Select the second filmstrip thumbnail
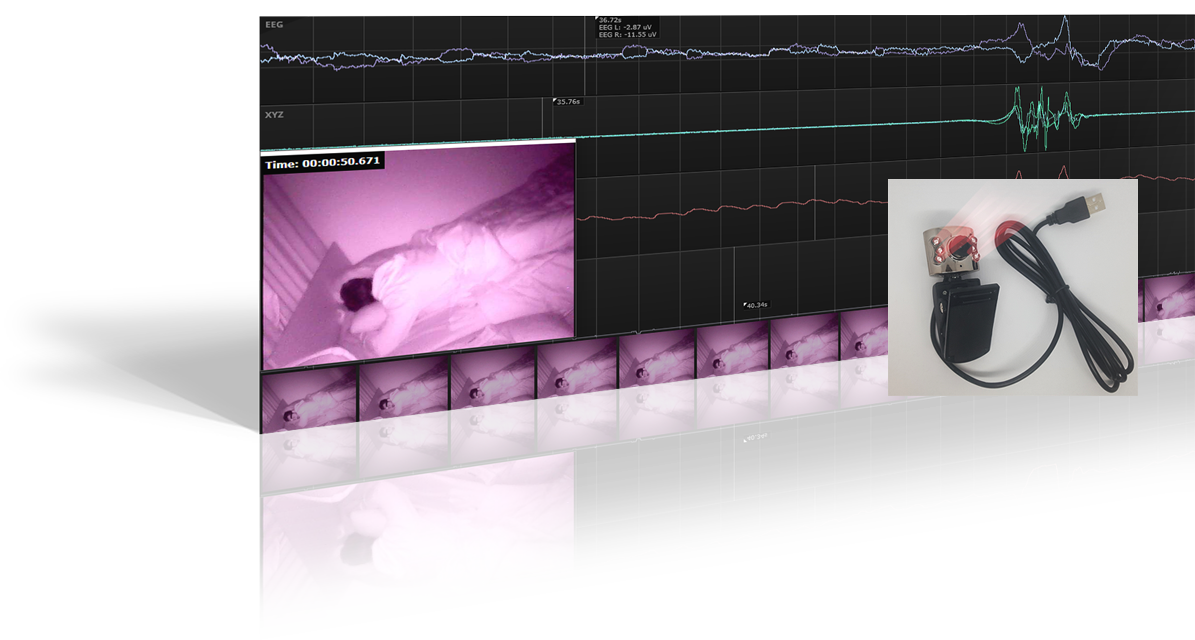The height and width of the screenshot is (640, 1195). click(x=403, y=412)
